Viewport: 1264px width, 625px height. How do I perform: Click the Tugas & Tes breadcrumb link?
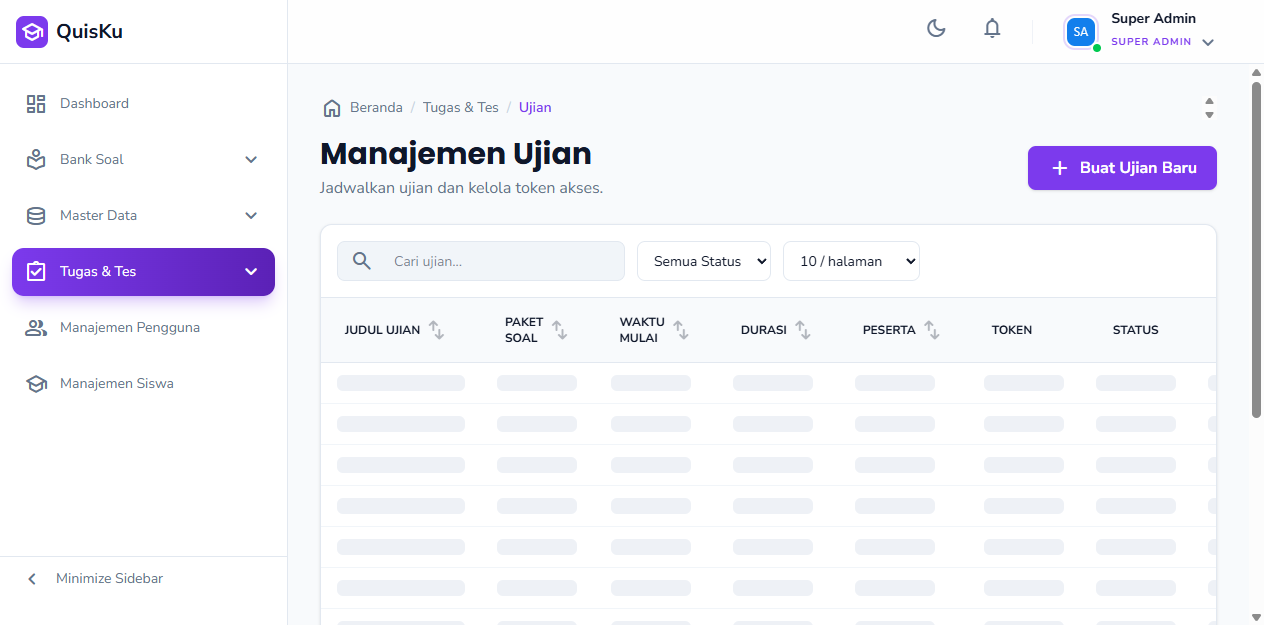click(x=461, y=108)
